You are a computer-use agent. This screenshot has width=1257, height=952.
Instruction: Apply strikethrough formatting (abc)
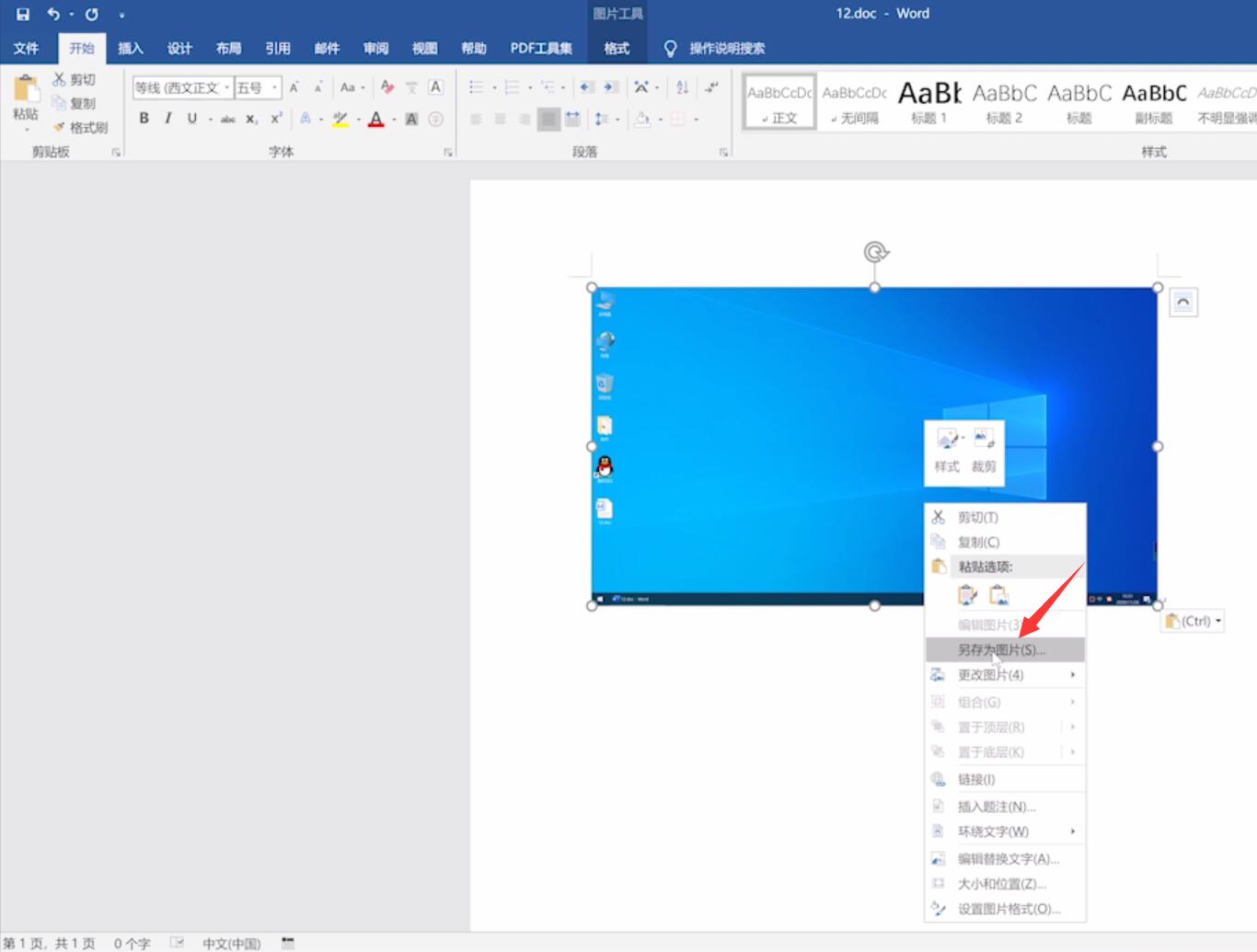pos(227,119)
